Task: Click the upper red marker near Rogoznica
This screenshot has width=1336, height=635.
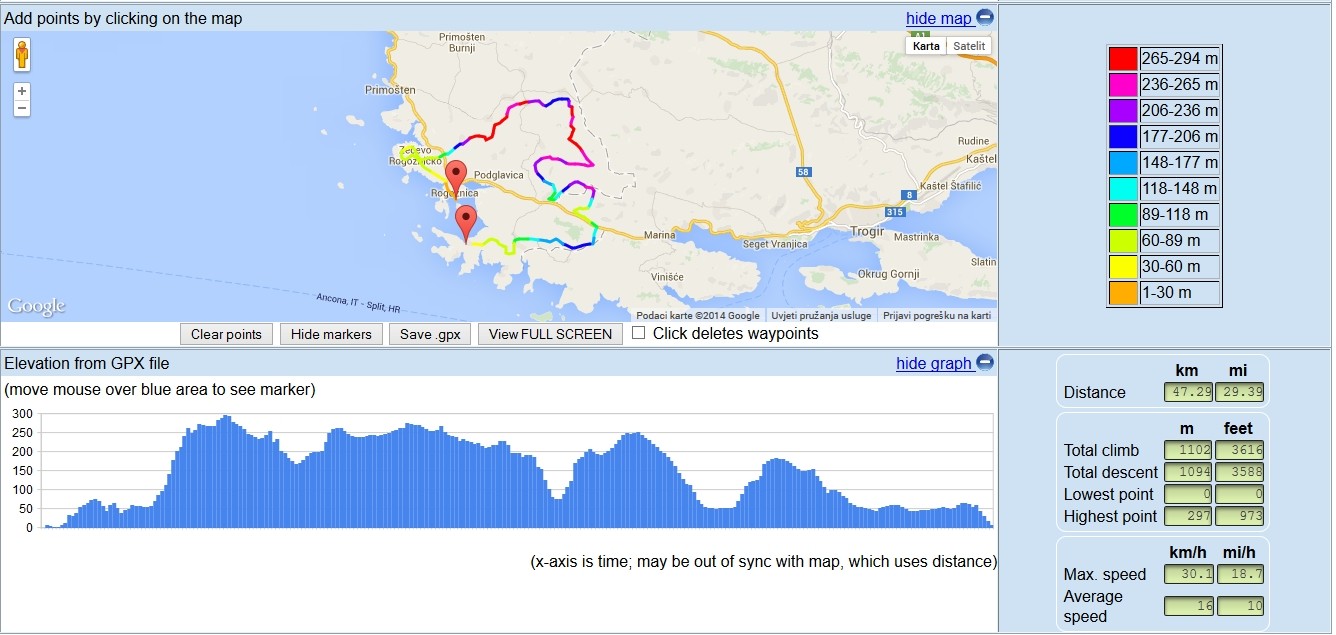Action: coord(456,177)
